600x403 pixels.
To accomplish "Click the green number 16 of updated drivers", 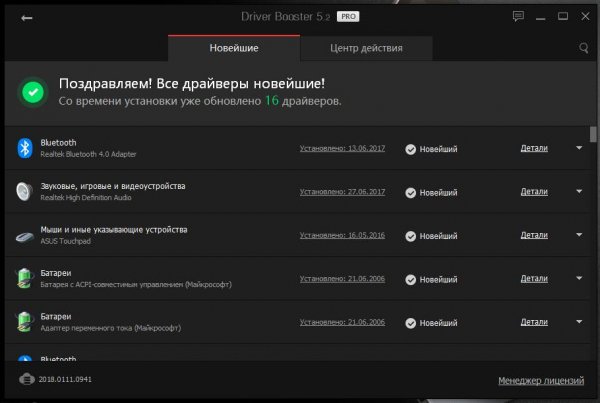I will point(272,101).
